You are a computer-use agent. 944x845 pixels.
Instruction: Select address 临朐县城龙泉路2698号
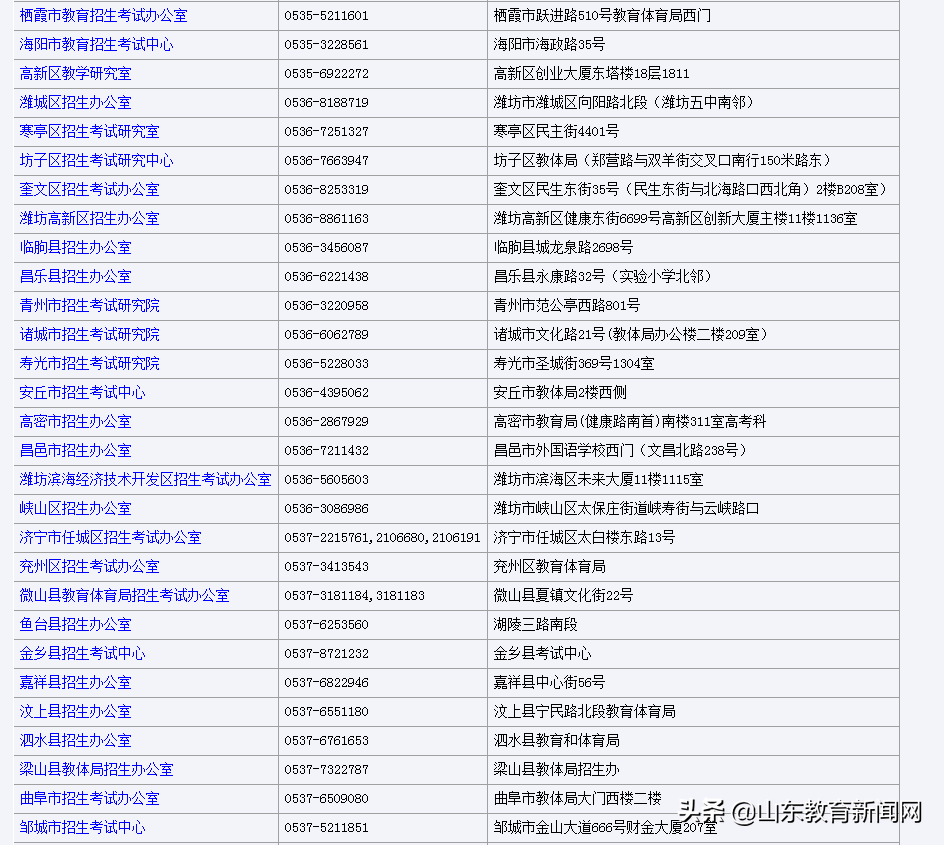point(564,247)
